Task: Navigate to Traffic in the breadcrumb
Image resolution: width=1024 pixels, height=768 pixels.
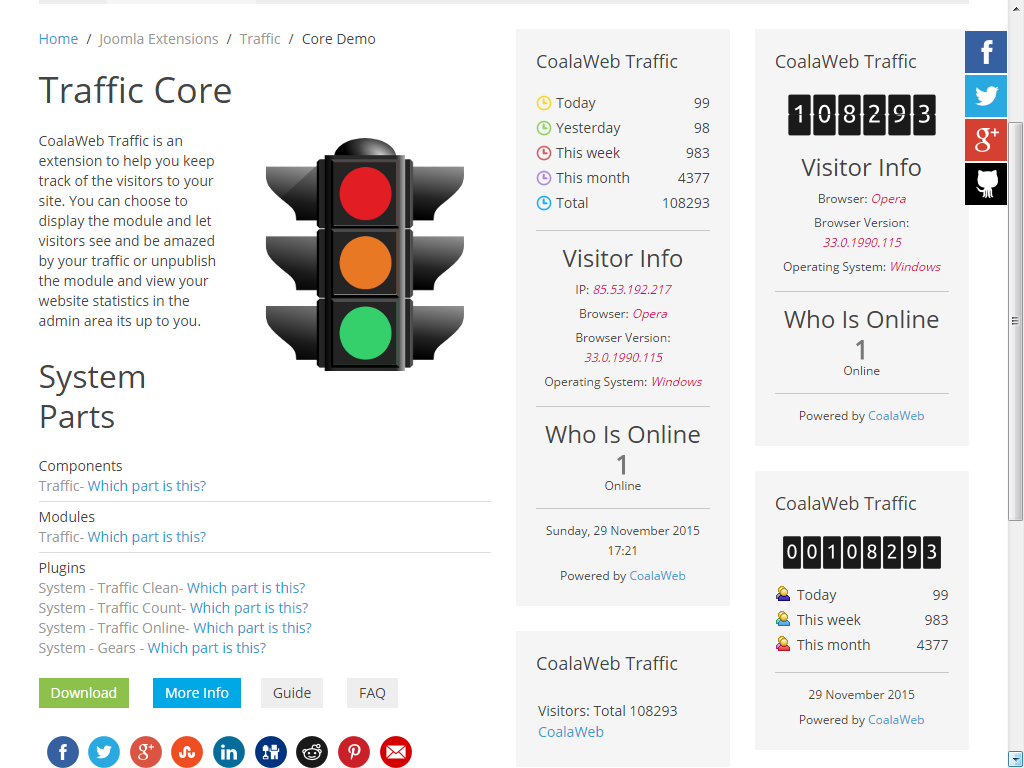Action: (x=260, y=39)
